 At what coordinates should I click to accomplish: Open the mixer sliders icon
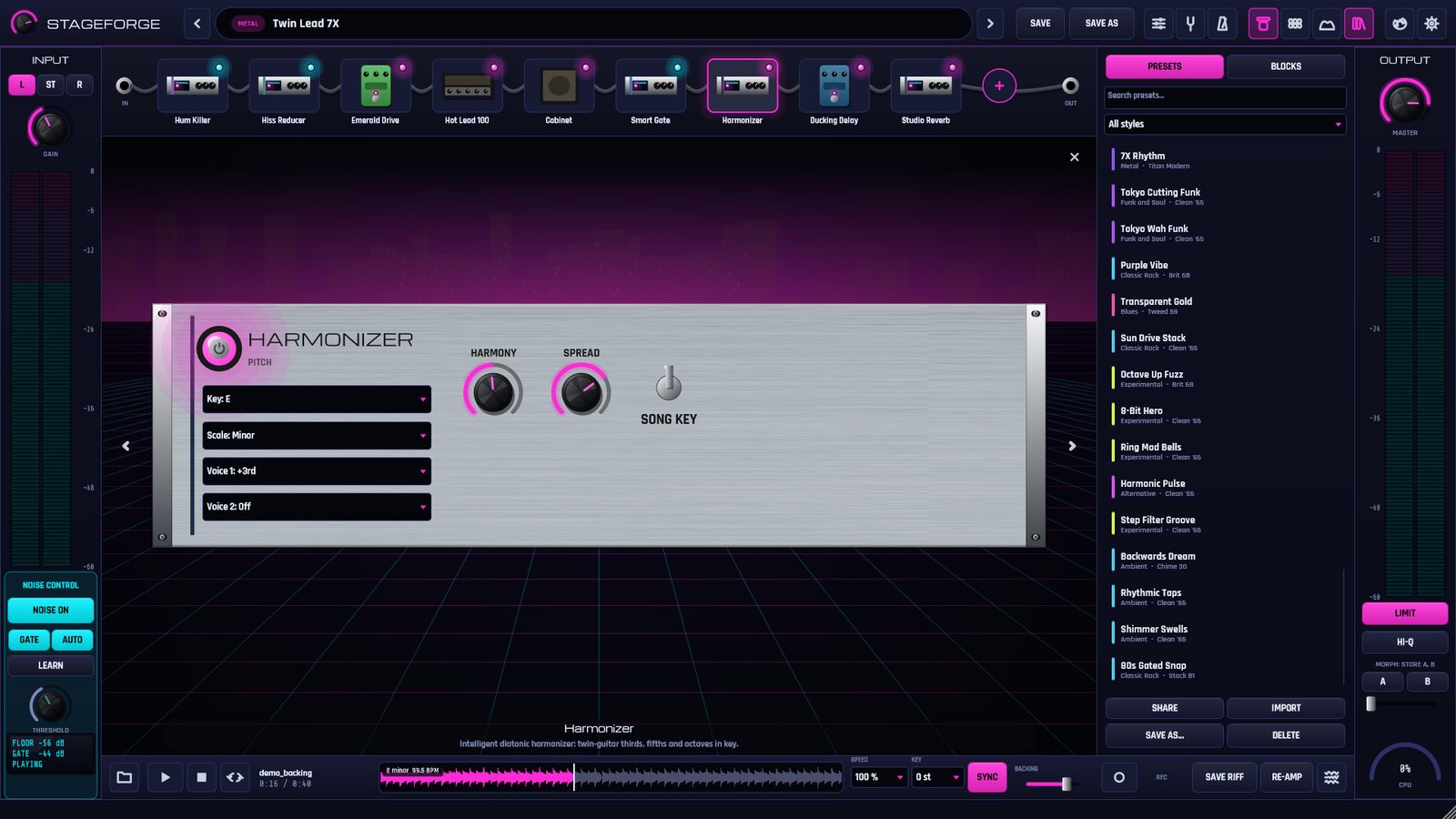(x=1158, y=24)
